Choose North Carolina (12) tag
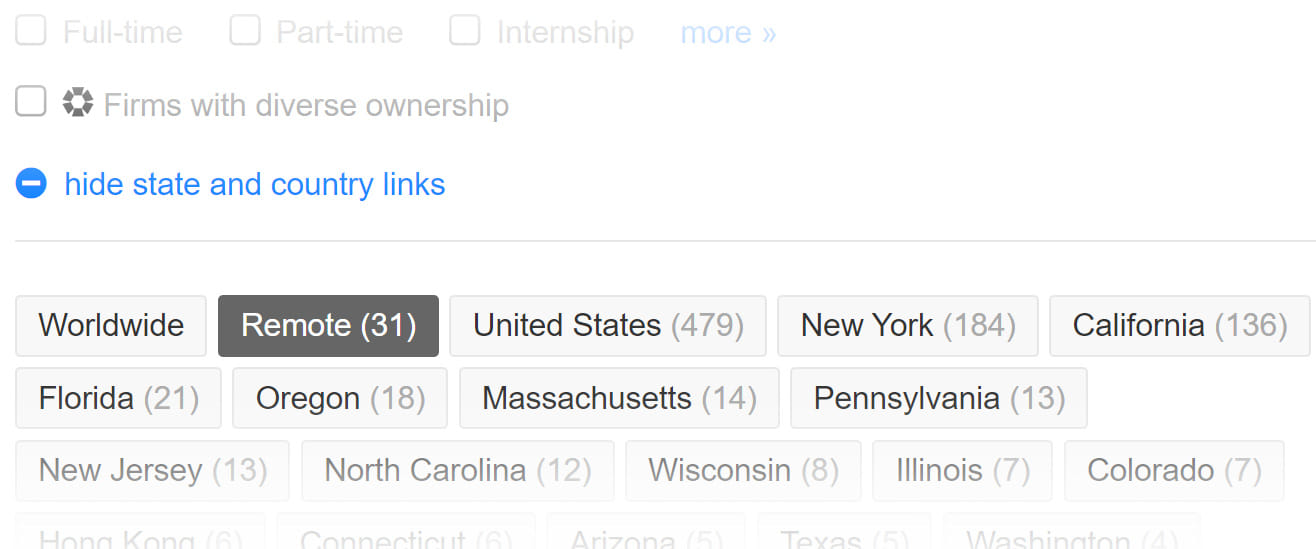The height and width of the screenshot is (549, 1316). (457, 471)
